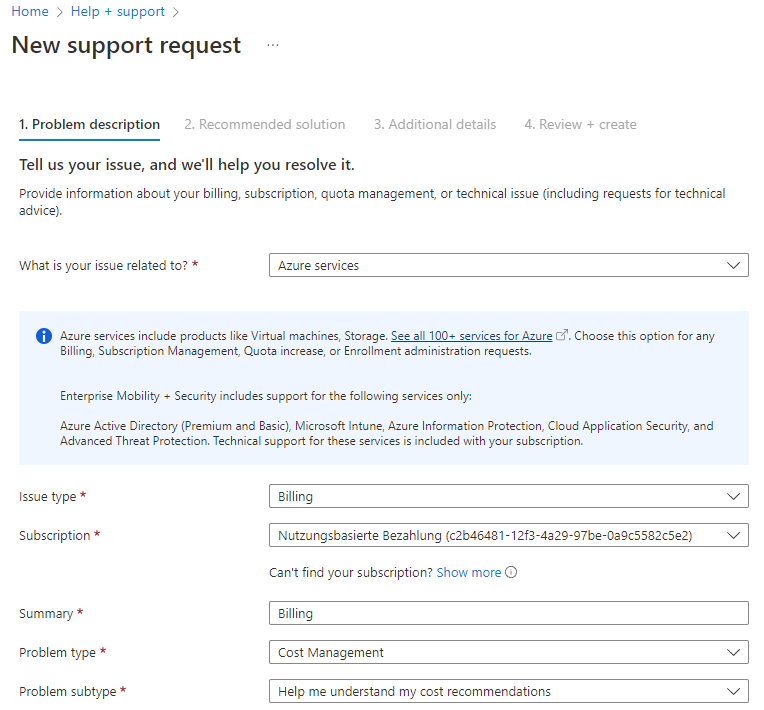Click into the Summary text field
The image size is (764, 710).
coord(509,613)
